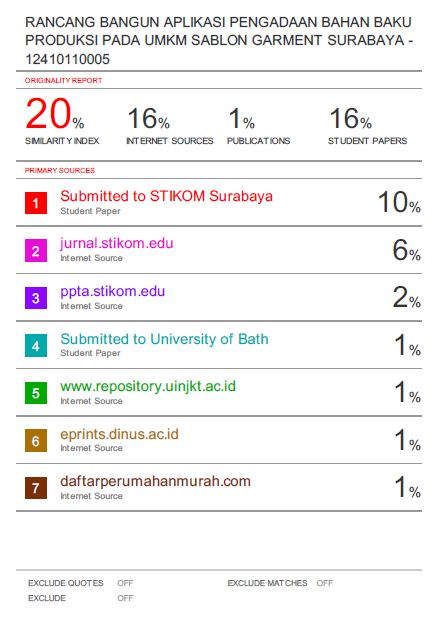Click the Exclude Quotes OFF setting

(x=125, y=583)
